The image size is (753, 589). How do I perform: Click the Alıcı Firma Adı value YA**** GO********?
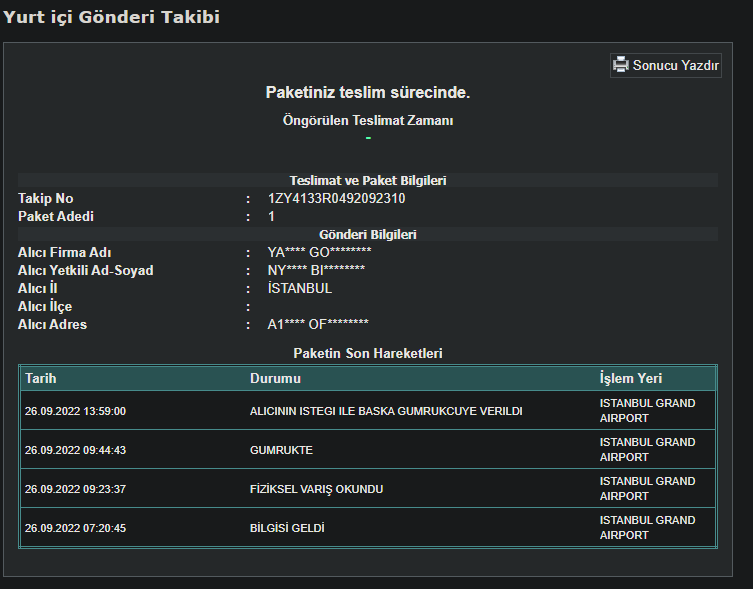click(319, 252)
